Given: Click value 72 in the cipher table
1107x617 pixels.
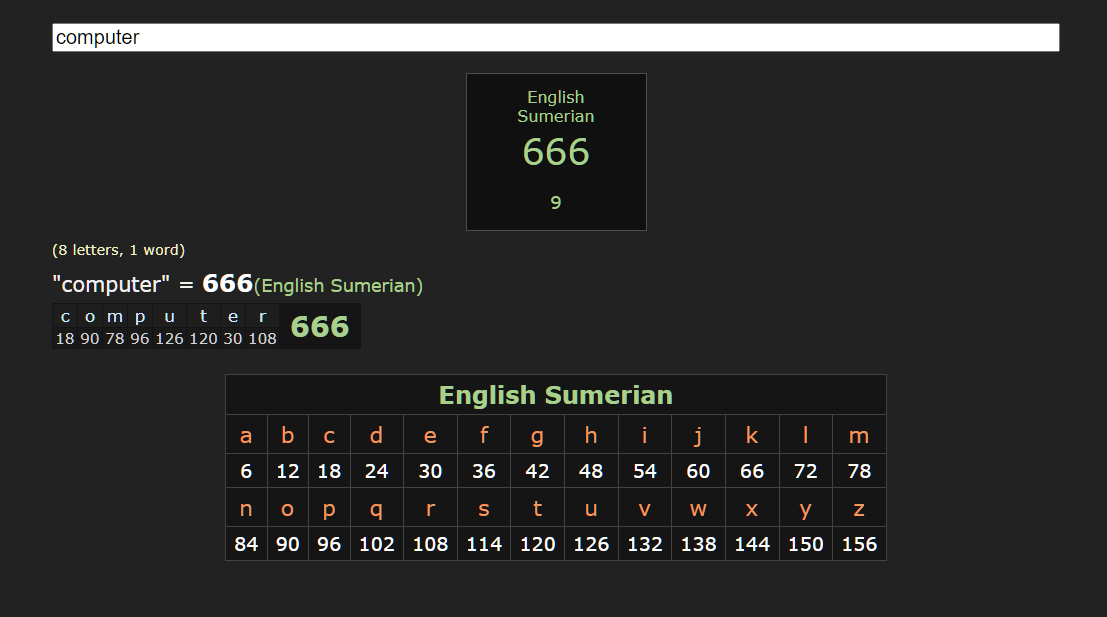Looking at the screenshot, I should point(806,471).
